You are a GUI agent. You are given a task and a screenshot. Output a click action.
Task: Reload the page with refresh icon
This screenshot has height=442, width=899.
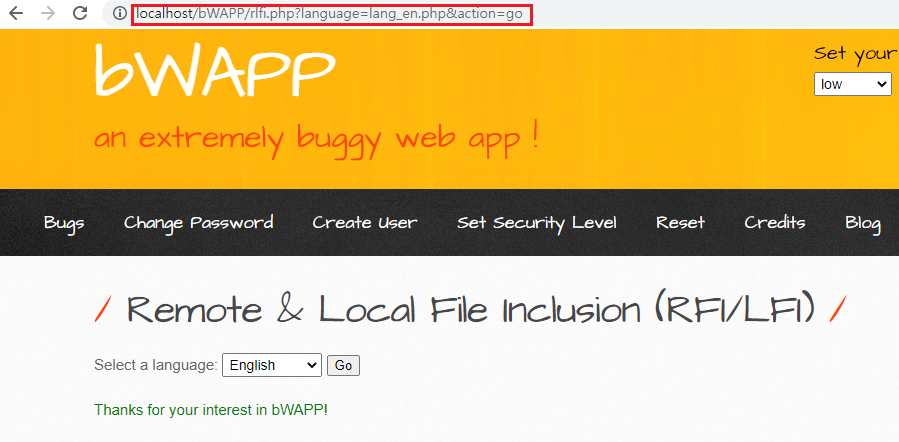(x=80, y=13)
